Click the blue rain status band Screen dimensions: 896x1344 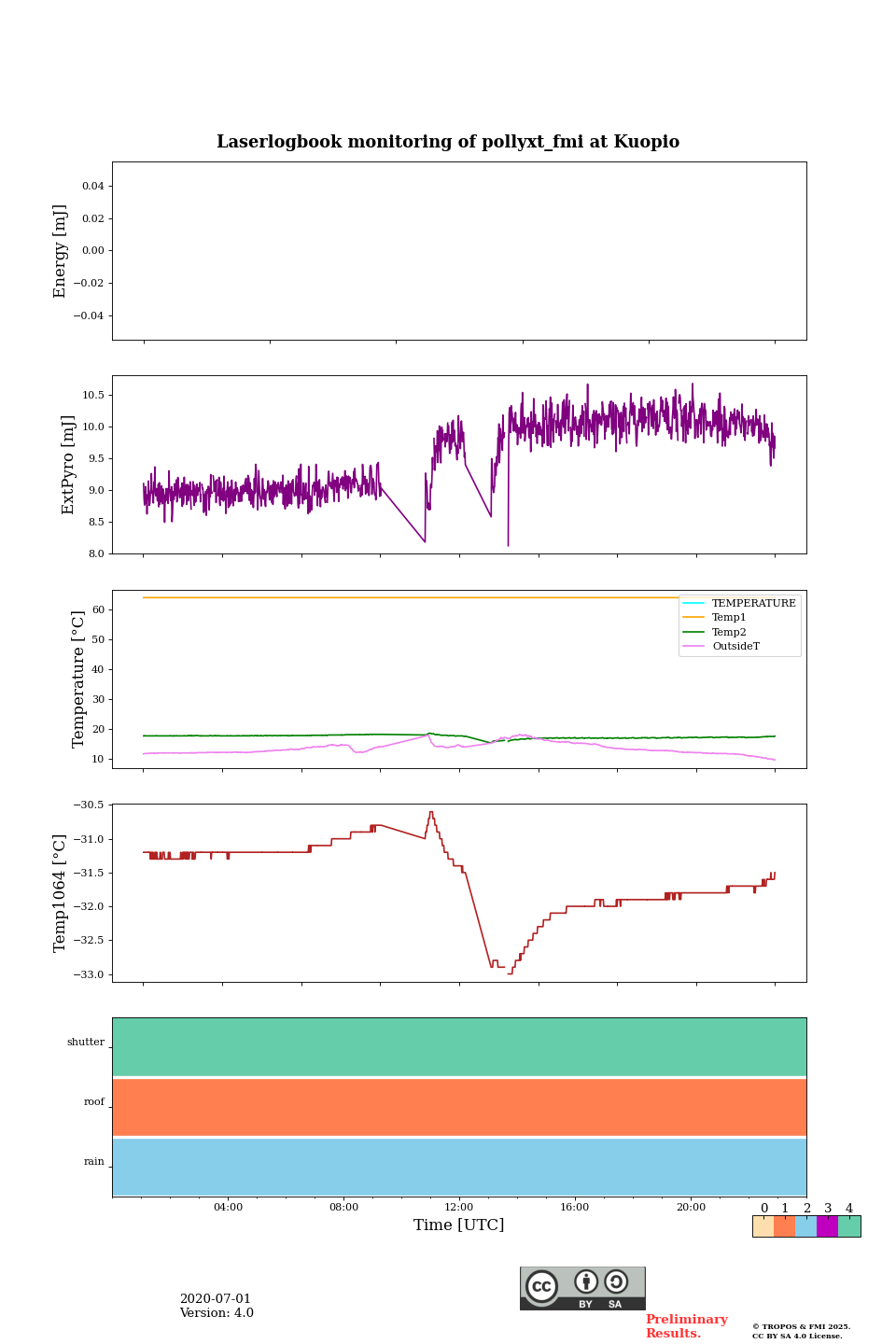tap(459, 1167)
